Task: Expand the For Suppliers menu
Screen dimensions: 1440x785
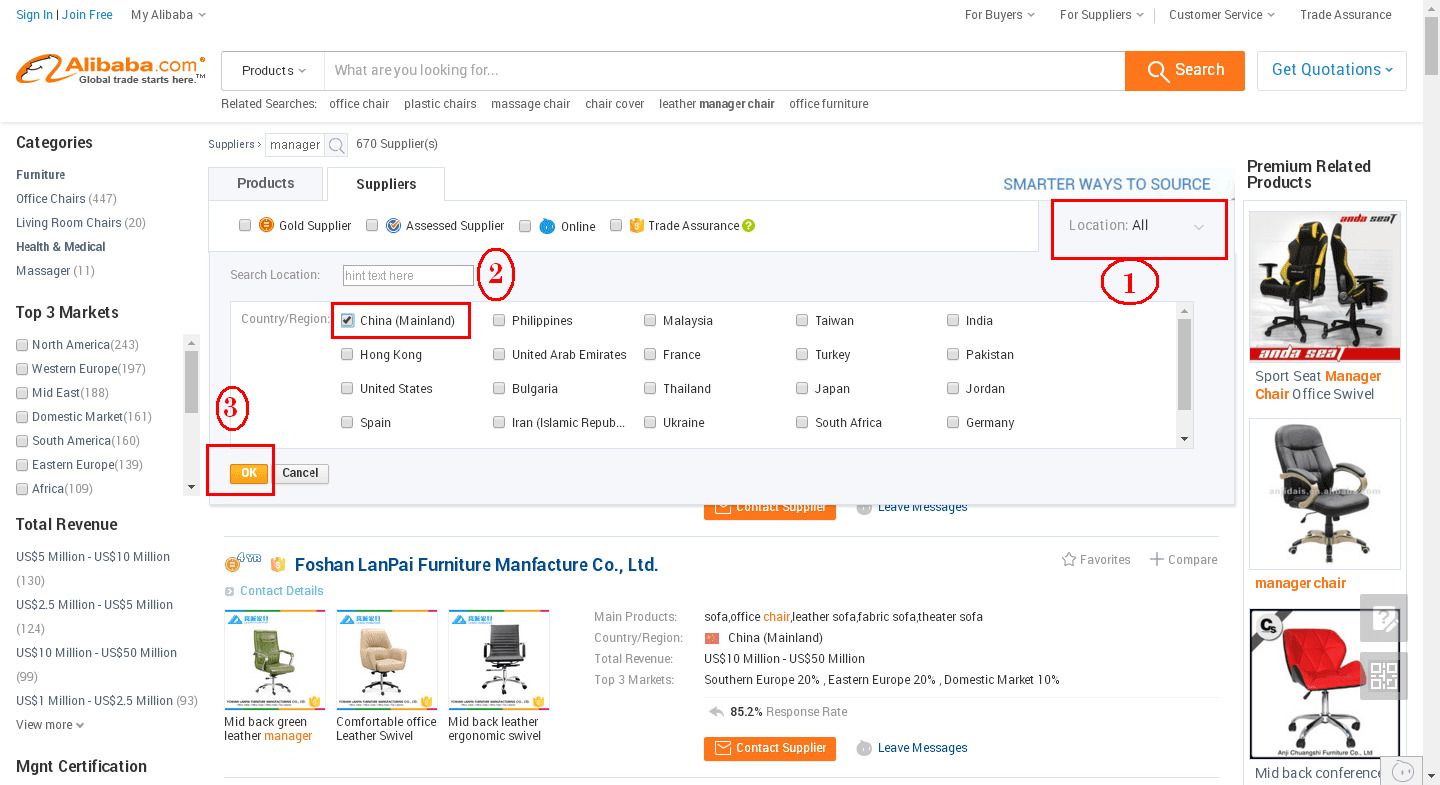Action: pyautogui.click(x=1101, y=15)
